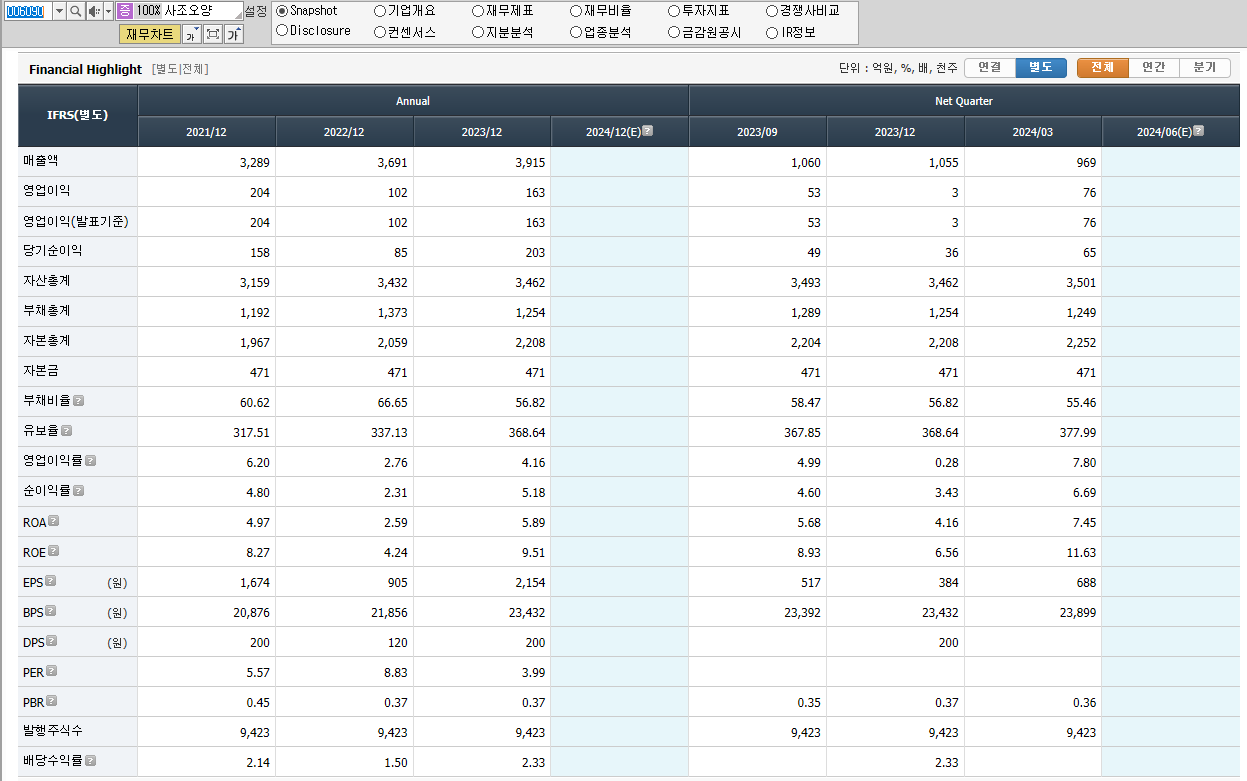Click the Net Quarter group header
This screenshot has height=781, width=1247.
coord(964,101)
